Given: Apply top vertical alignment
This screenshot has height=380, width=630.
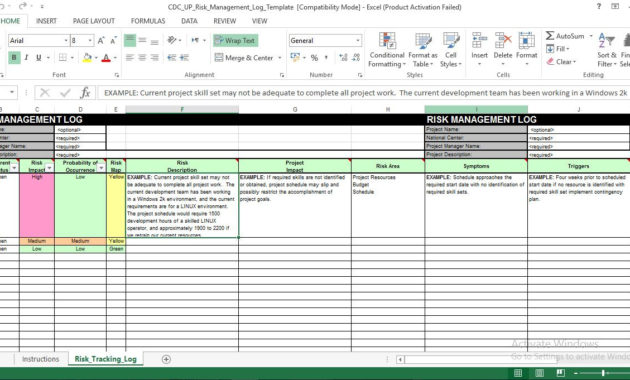Looking at the screenshot, I should click(x=130, y=40).
